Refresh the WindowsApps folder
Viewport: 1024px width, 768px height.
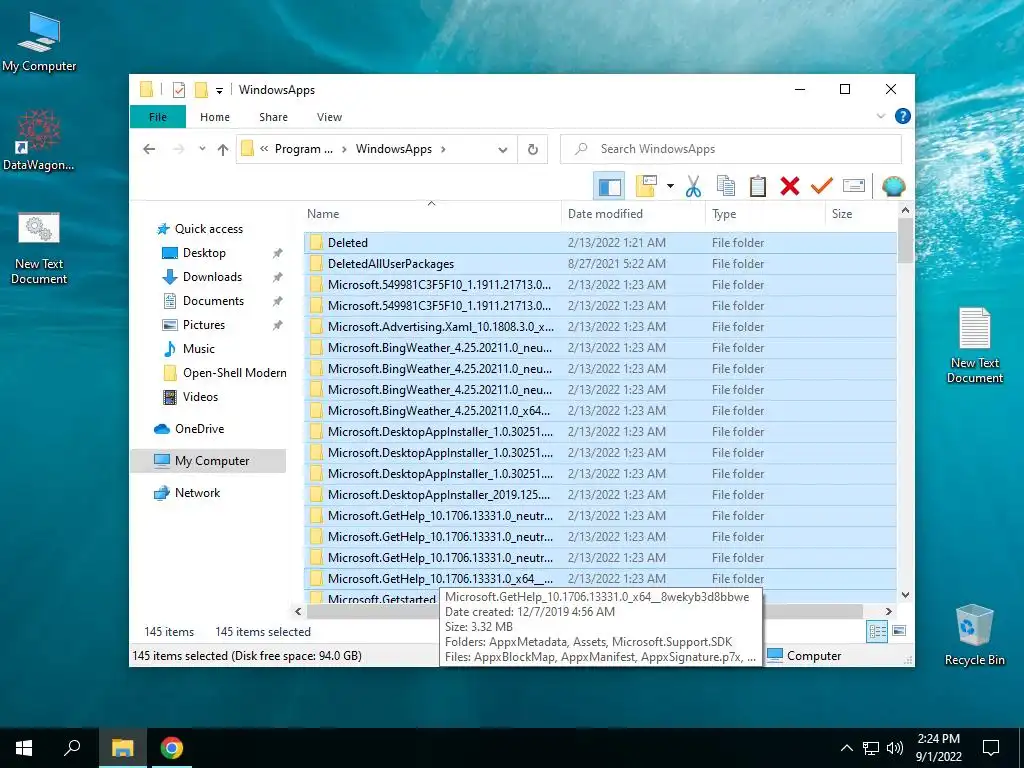[533, 150]
